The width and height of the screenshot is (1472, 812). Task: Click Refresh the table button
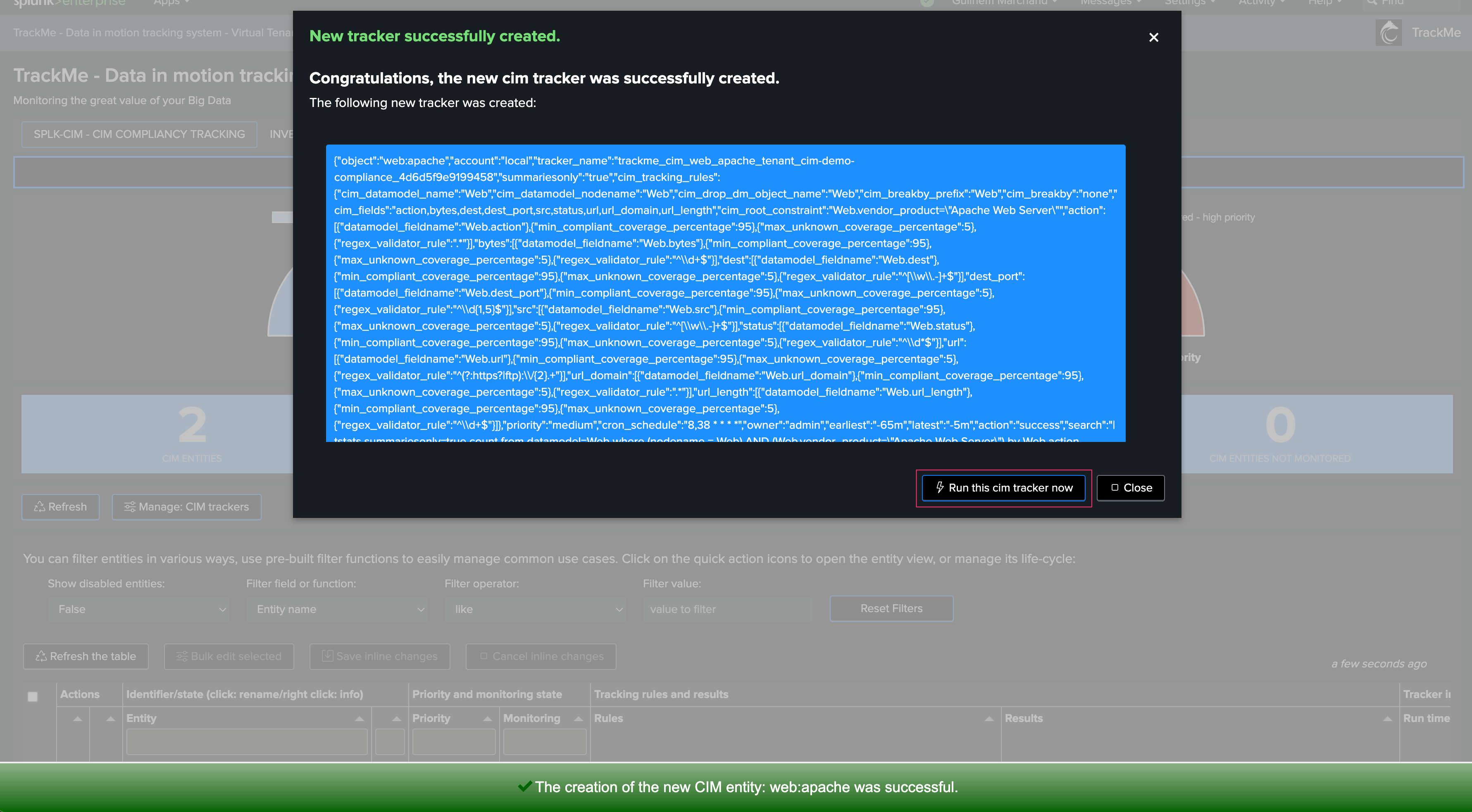pos(86,657)
